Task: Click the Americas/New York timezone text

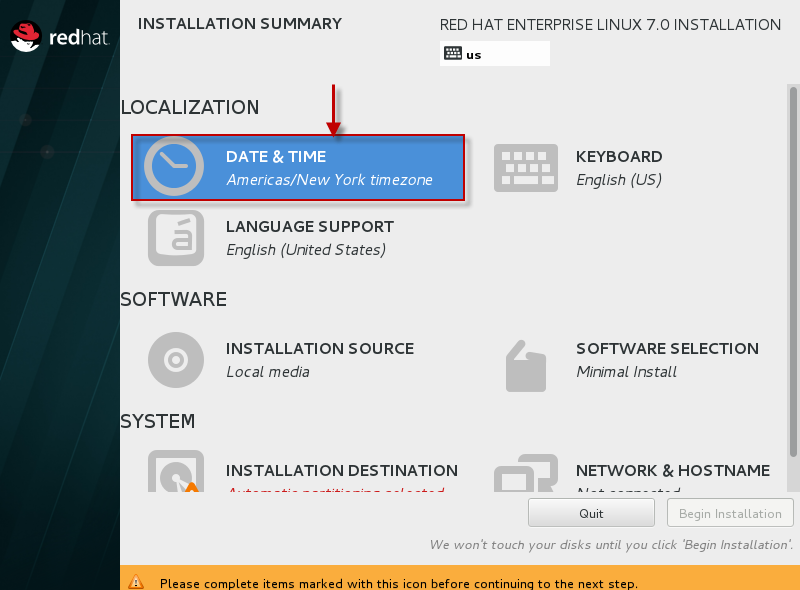Action: pyautogui.click(x=330, y=180)
